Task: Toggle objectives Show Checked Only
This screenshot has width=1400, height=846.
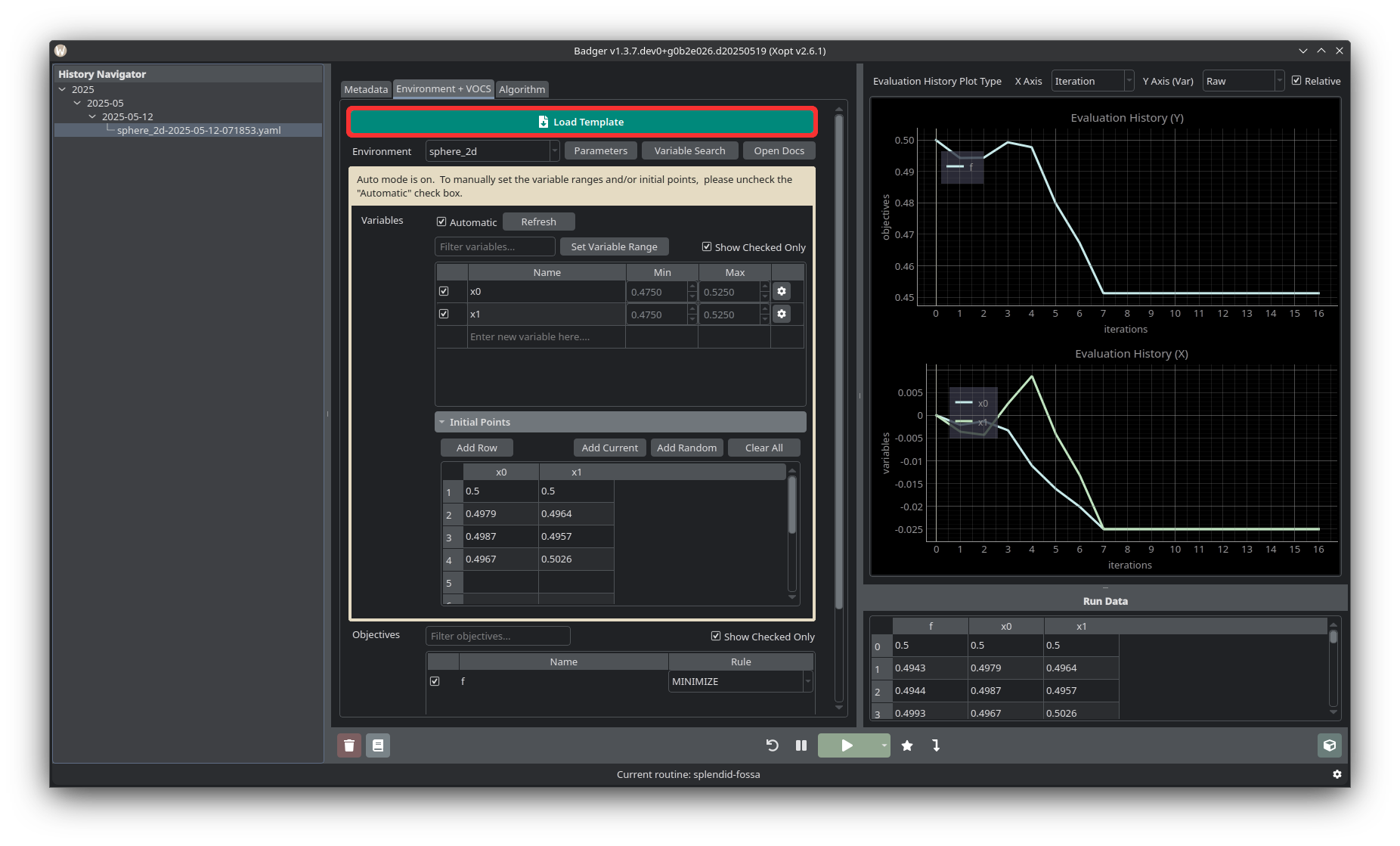Action: (x=716, y=636)
